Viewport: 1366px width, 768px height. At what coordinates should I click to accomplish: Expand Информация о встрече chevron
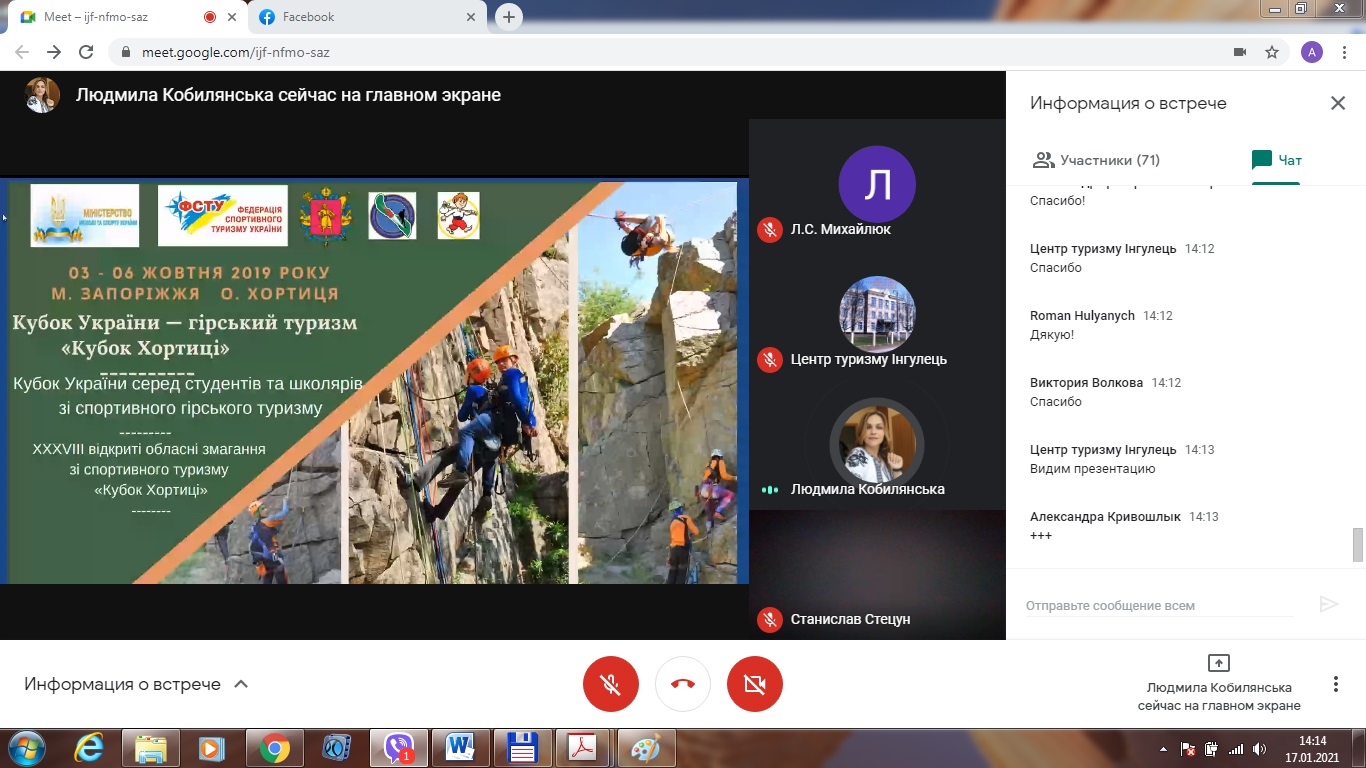click(240, 685)
